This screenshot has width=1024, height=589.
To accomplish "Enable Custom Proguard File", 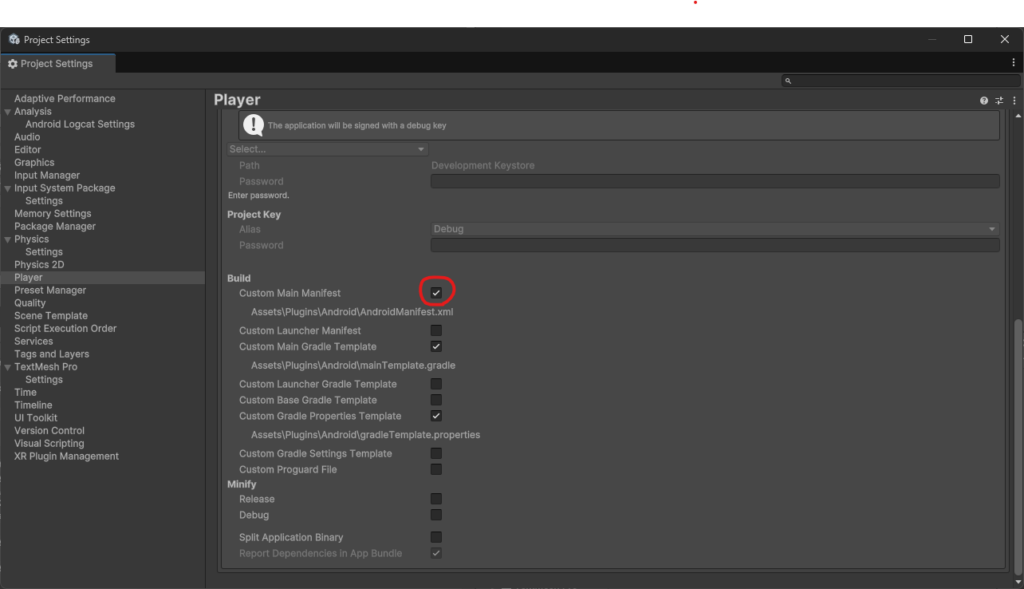I will 436,470.
